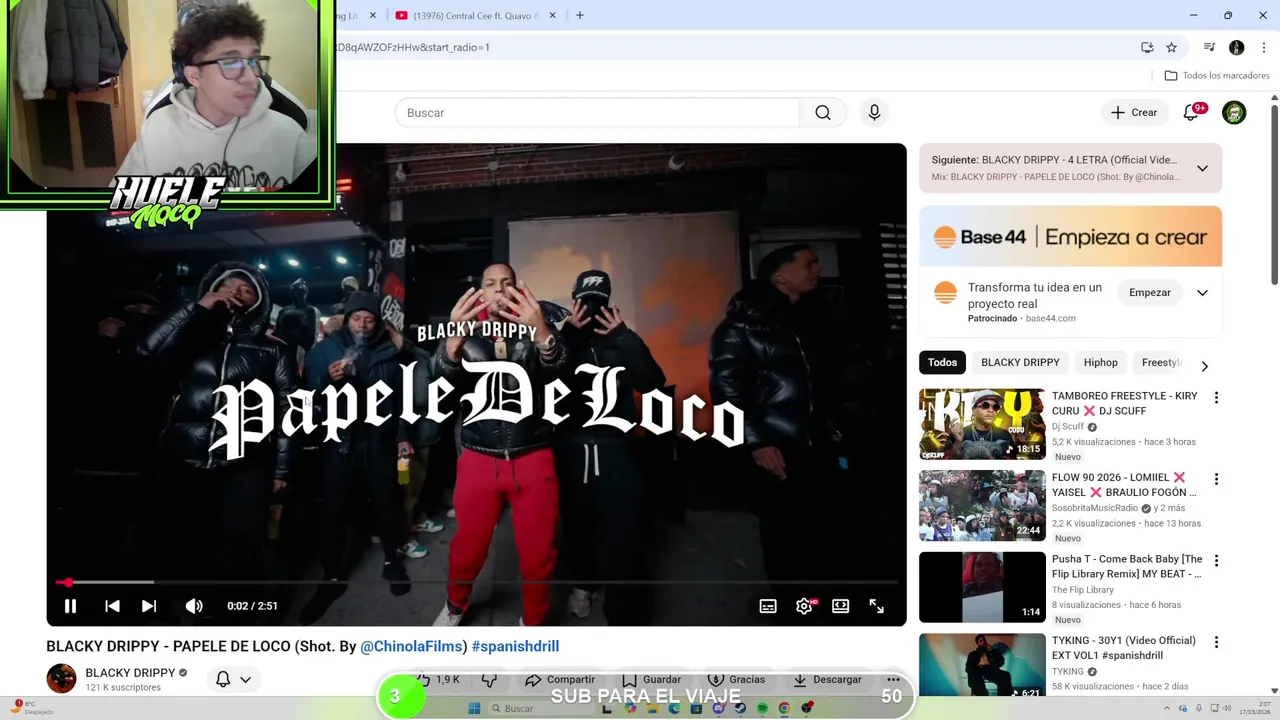Click the Gracias thanks button
This screenshot has height=720, width=1280.
click(x=736, y=679)
